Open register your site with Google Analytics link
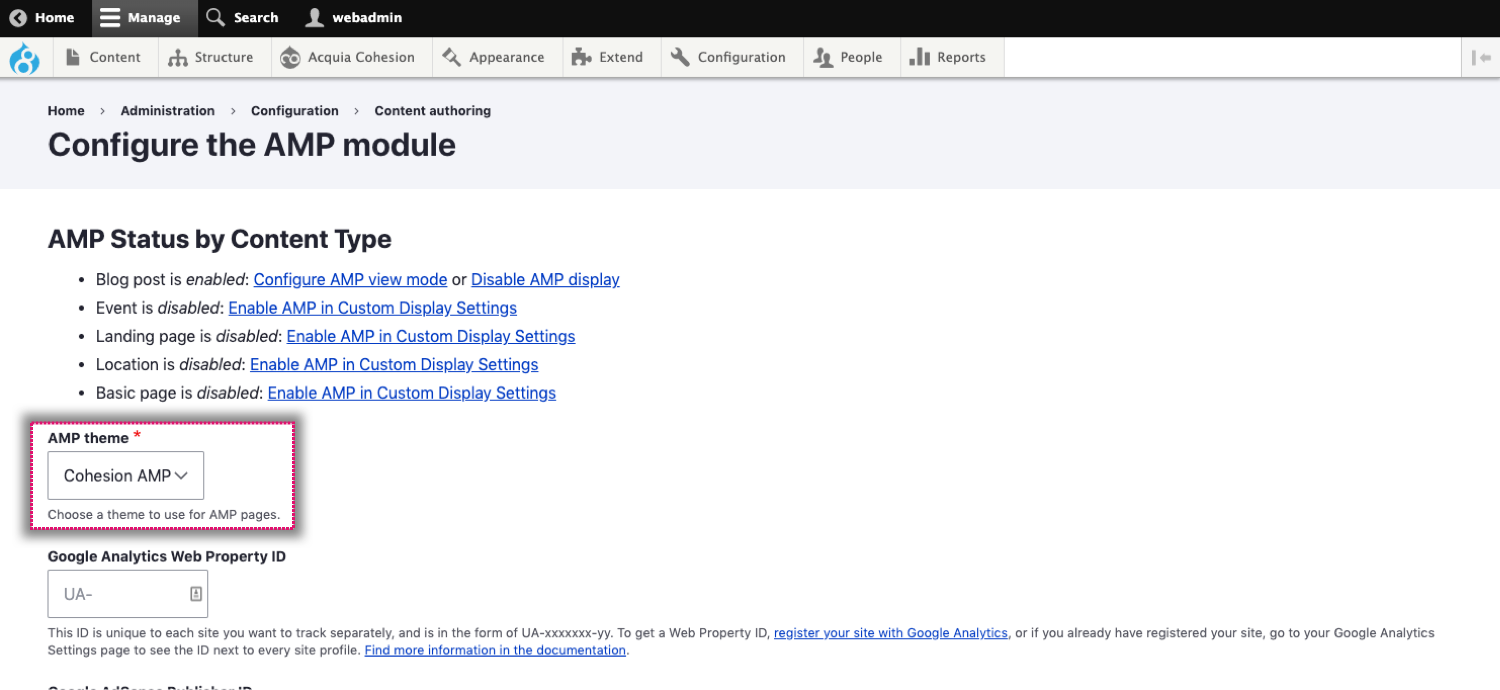1500x690 pixels. 891,633
